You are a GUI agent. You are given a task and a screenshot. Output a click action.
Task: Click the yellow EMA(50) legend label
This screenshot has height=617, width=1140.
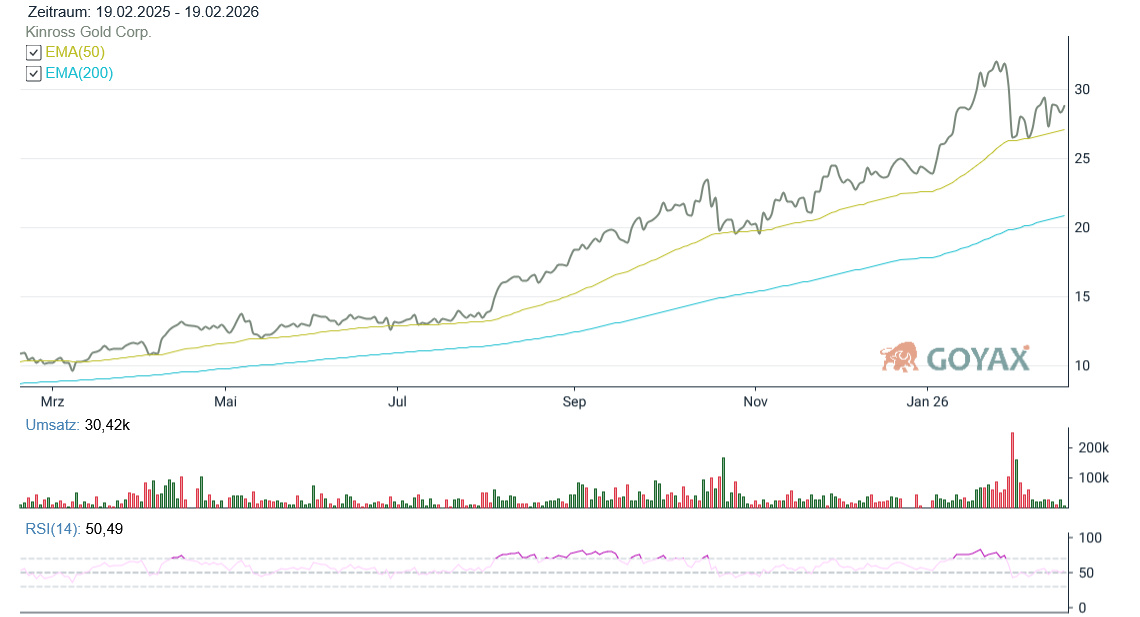click(75, 52)
